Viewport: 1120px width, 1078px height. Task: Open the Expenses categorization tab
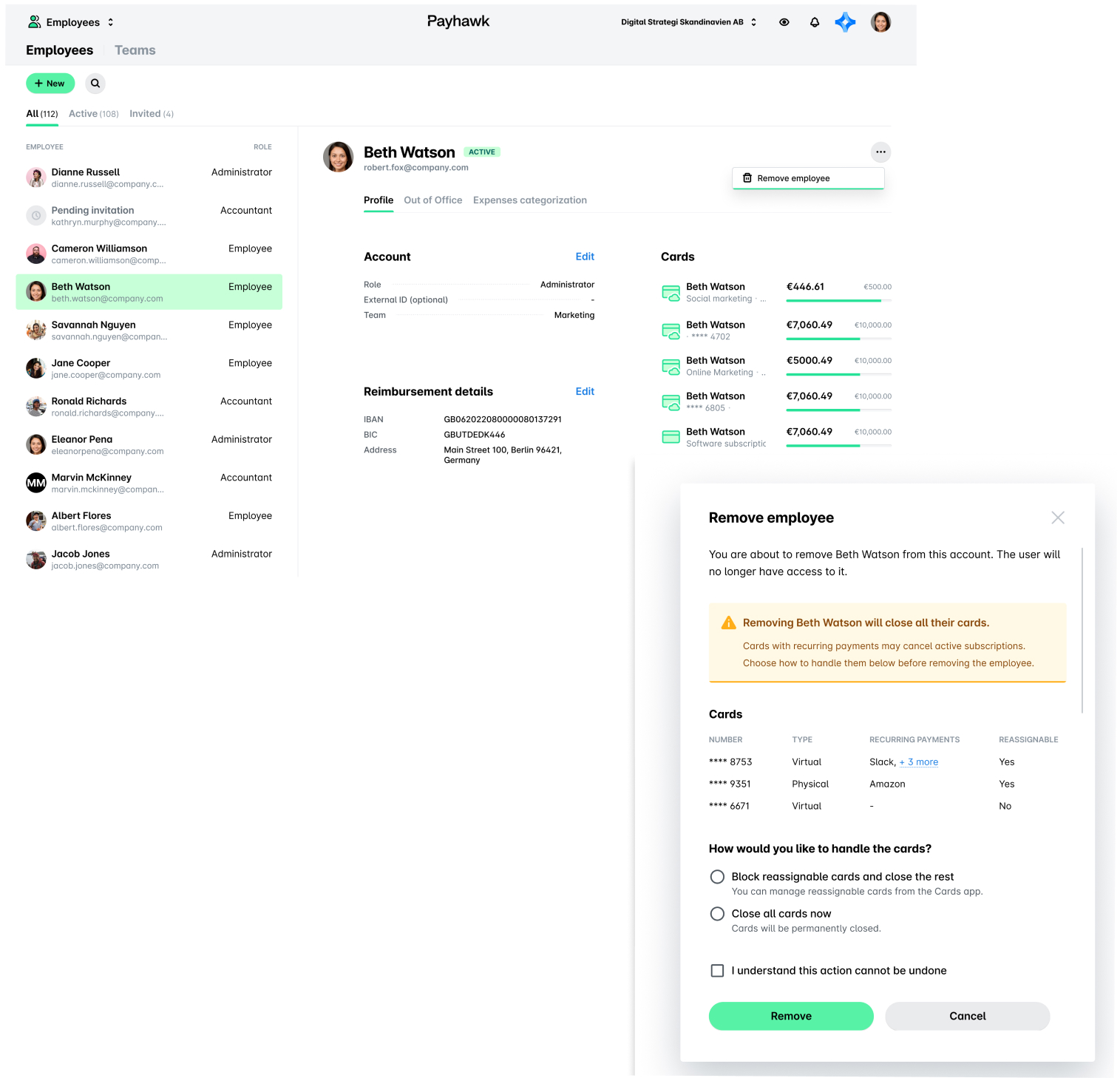530,200
